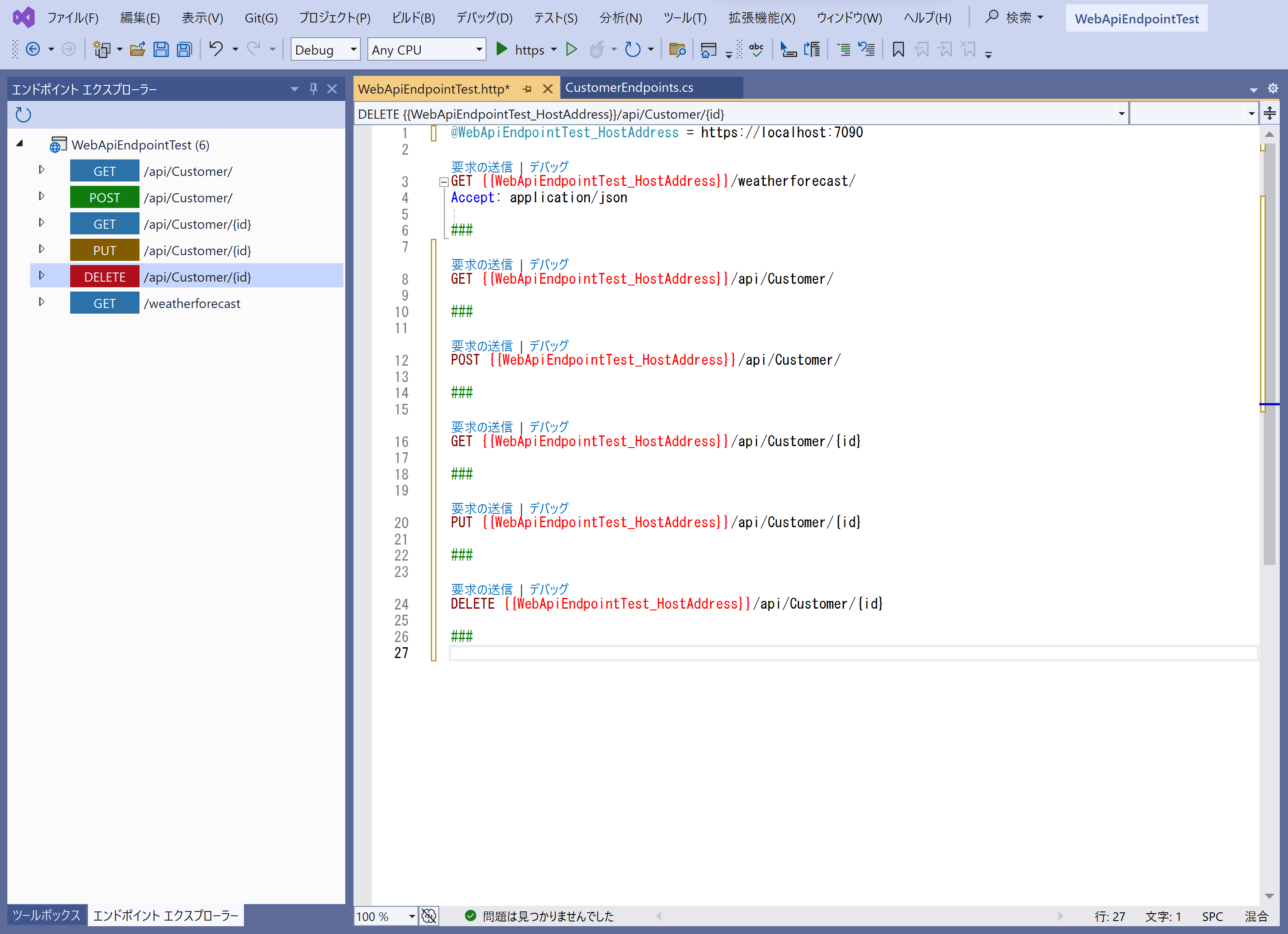The width and height of the screenshot is (1288, 934).
Task: Open the Any CPU platform dropdown
Action: coord(427,50)
